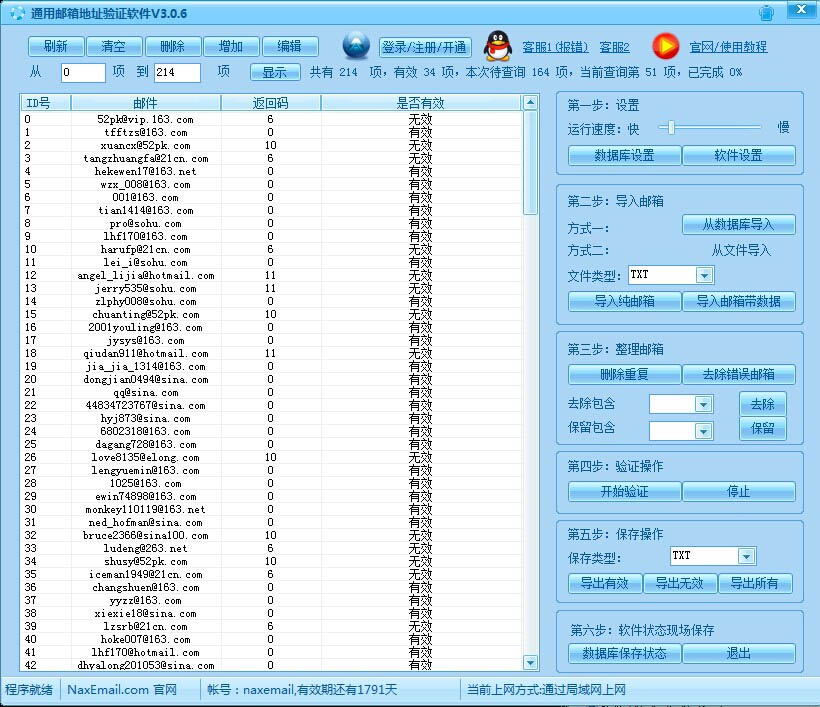The width and height of the screenshot is (820, 707).
Task: Select row angel_lijia@hotmail.com
Action: click(x=271, y=276)
